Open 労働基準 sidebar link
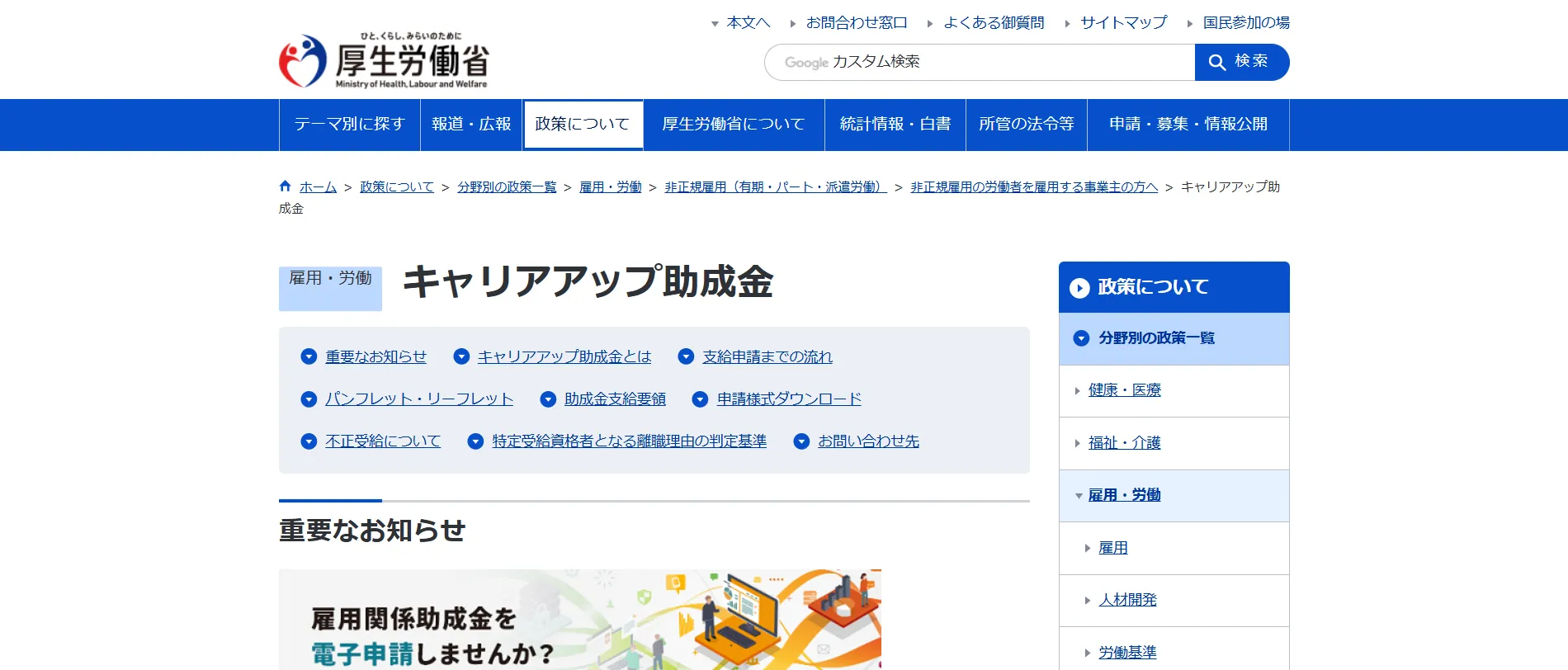The width and height of the screenshot is (1568, 670). point(1127,653)
